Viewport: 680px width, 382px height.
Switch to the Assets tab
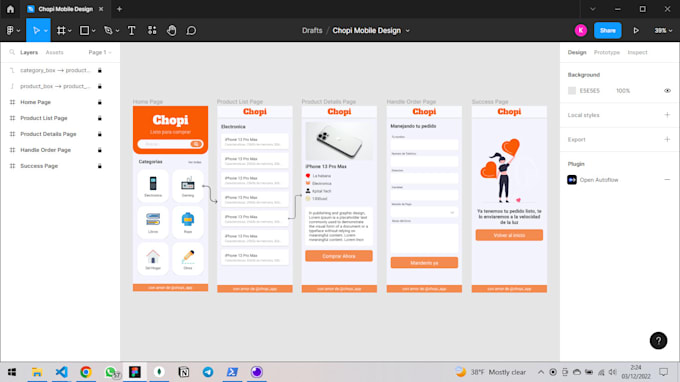tap(55, 52)
